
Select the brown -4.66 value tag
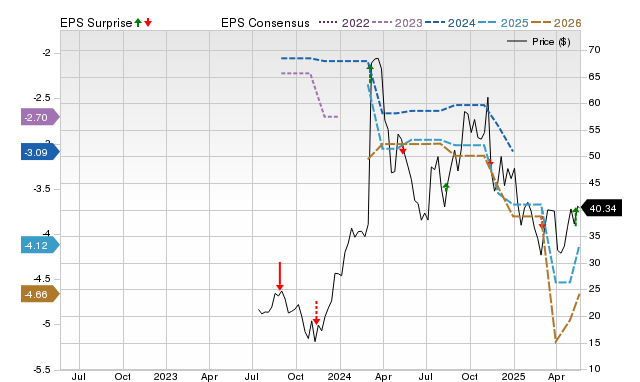40,294
